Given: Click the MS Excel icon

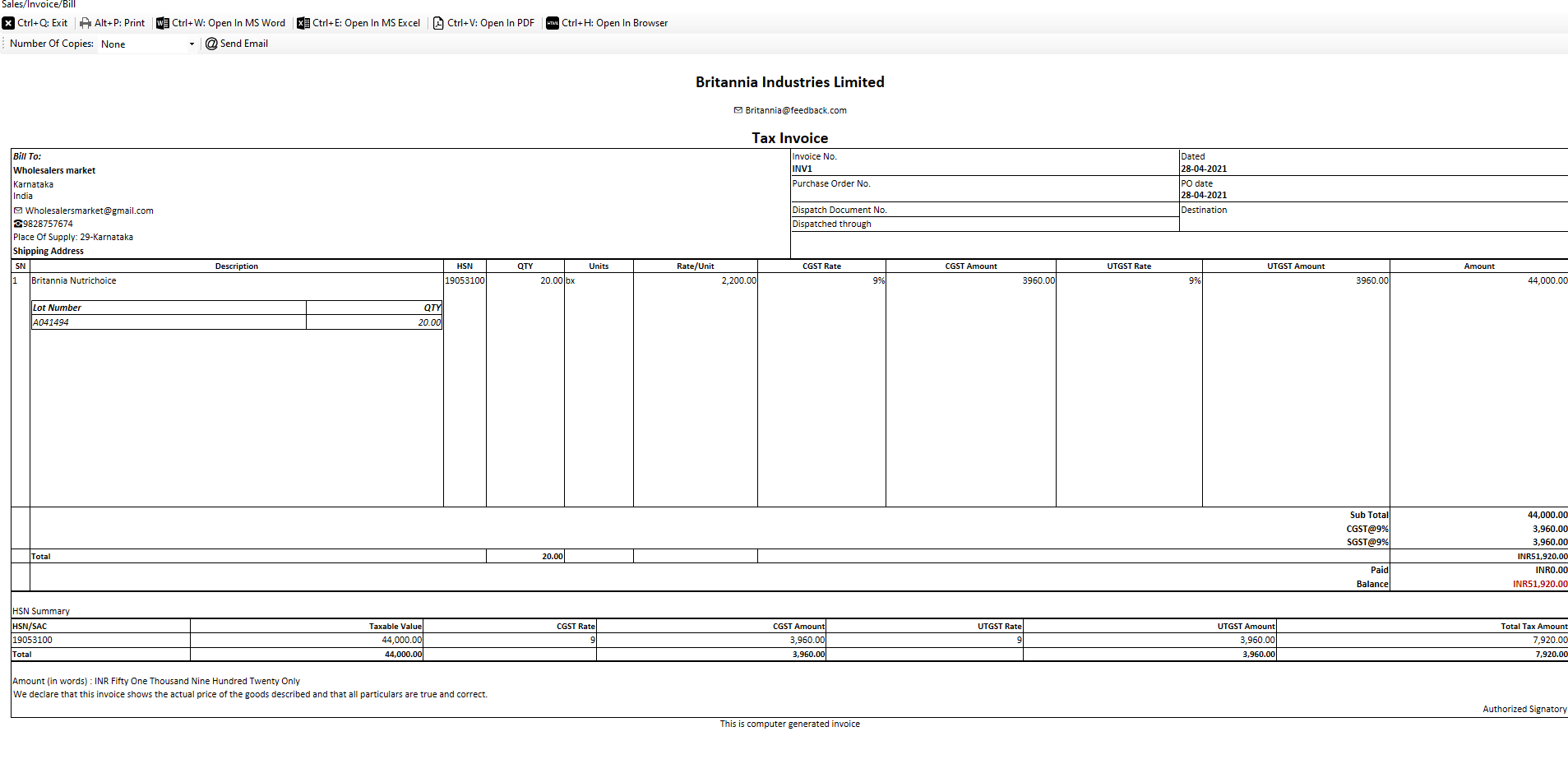Looking at the screenshot, I should coord(303,23).
